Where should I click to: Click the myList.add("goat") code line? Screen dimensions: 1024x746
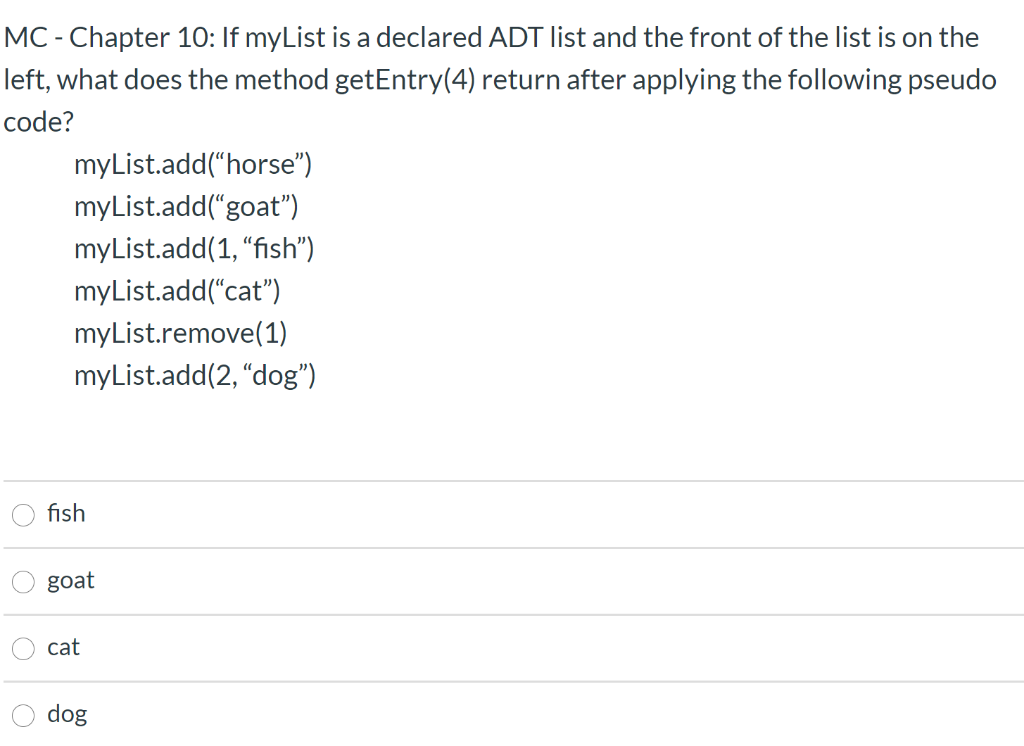190,207
